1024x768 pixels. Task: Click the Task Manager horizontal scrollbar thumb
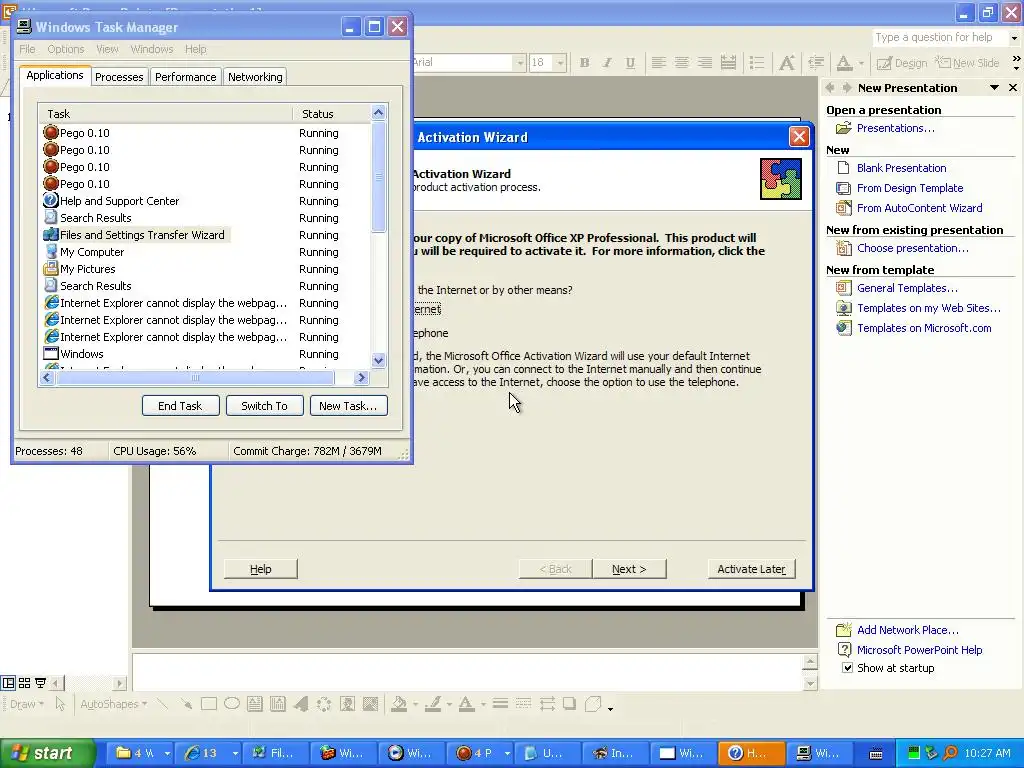click(195, 377)
